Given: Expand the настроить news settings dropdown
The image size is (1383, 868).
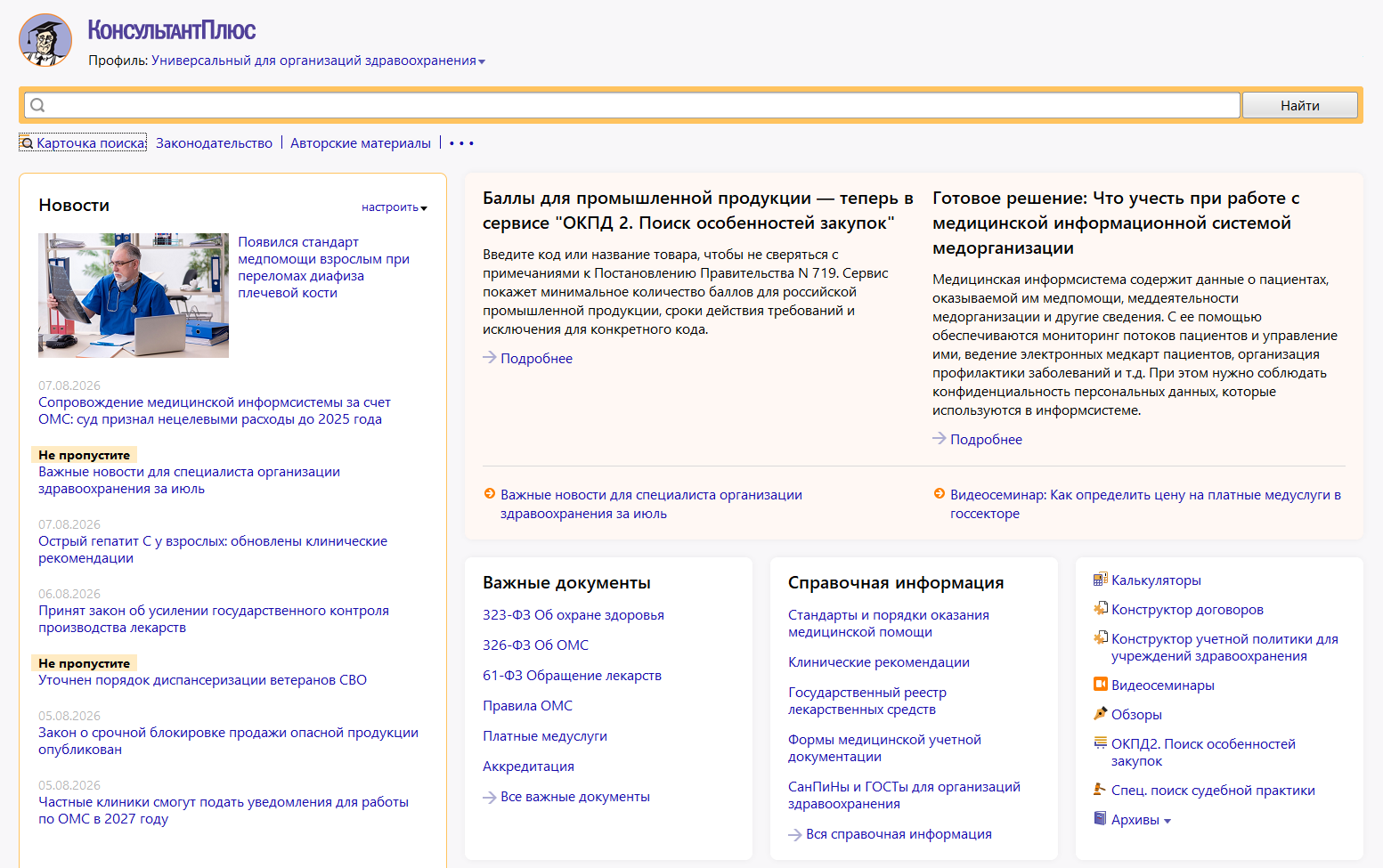Looking at the screenshot, I should [x=394, y=207].
